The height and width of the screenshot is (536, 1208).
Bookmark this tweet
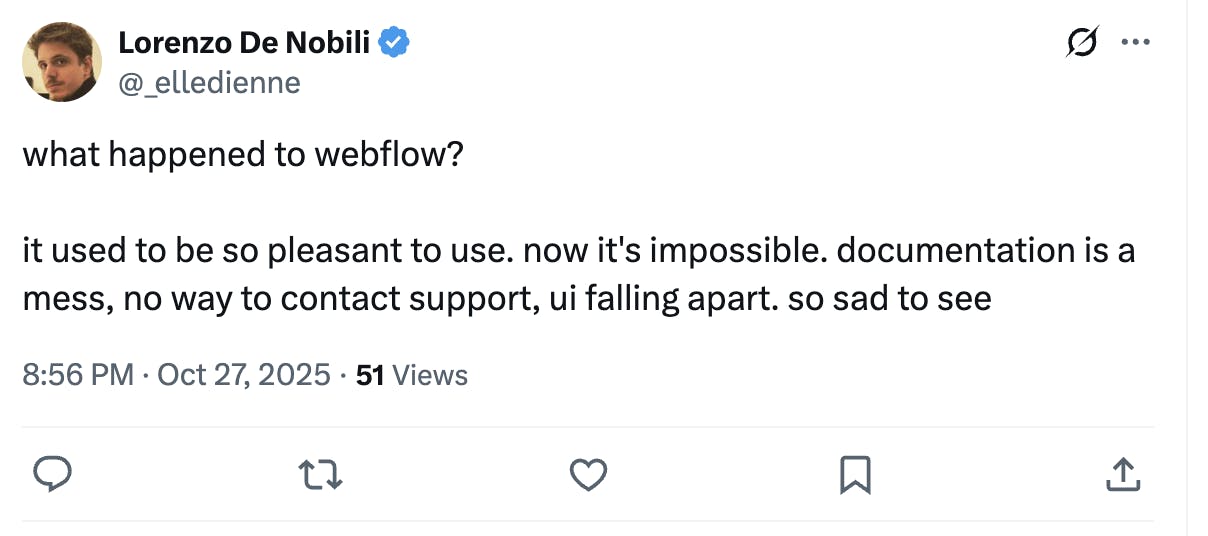coord(855,475)
